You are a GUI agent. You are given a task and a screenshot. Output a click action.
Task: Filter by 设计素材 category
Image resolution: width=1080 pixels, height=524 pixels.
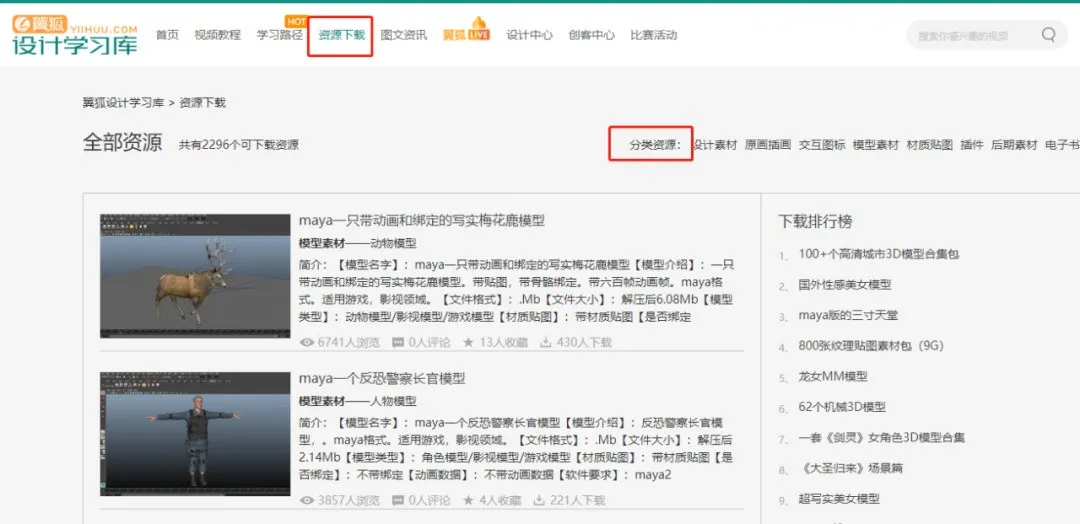click(715, 145)
